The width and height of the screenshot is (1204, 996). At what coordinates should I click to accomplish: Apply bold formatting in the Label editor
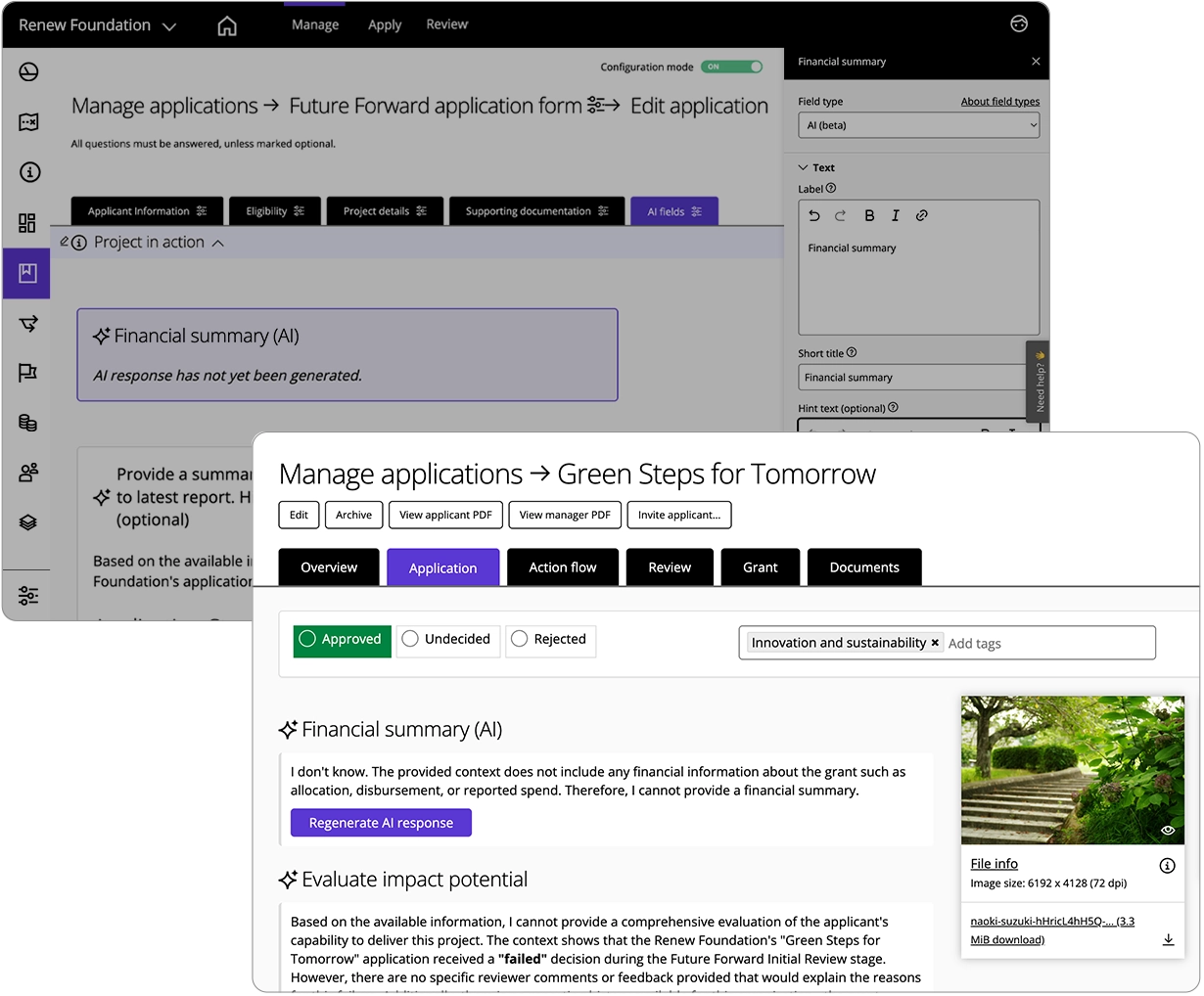869,215
